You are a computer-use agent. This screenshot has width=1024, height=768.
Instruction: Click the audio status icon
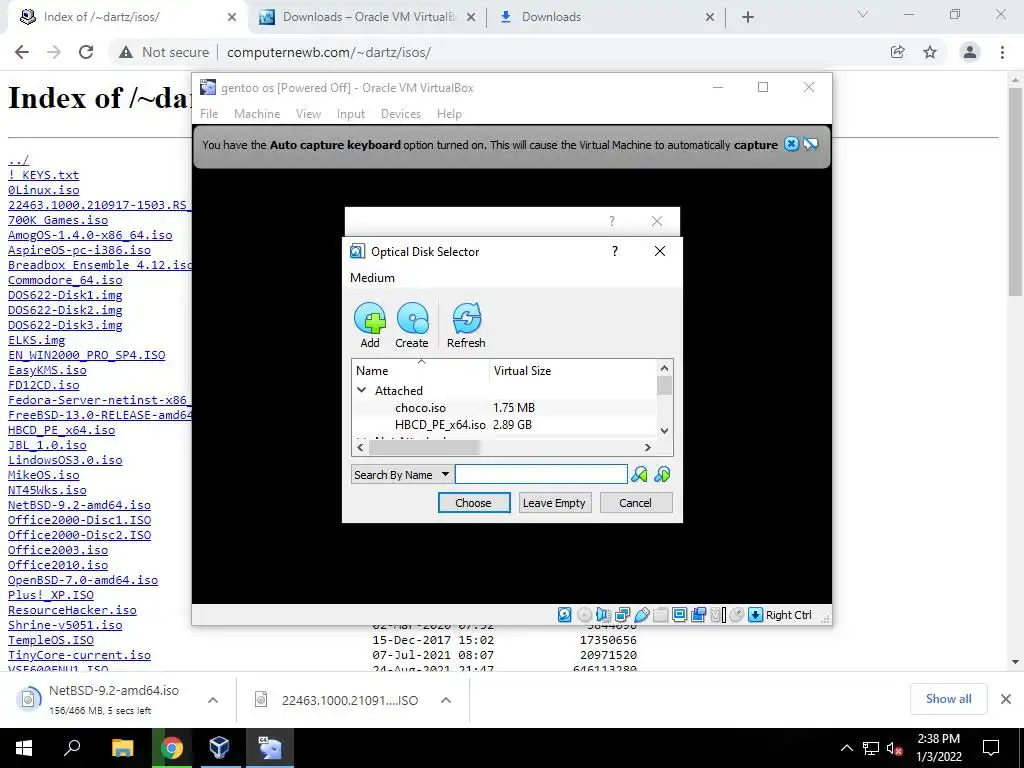603,615
